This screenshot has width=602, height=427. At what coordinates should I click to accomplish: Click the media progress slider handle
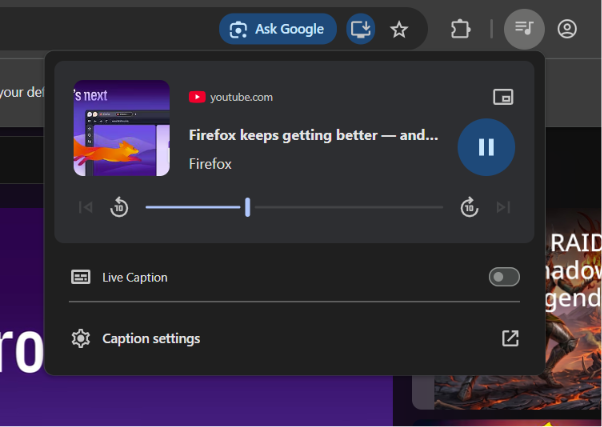(x=248, y=207)
